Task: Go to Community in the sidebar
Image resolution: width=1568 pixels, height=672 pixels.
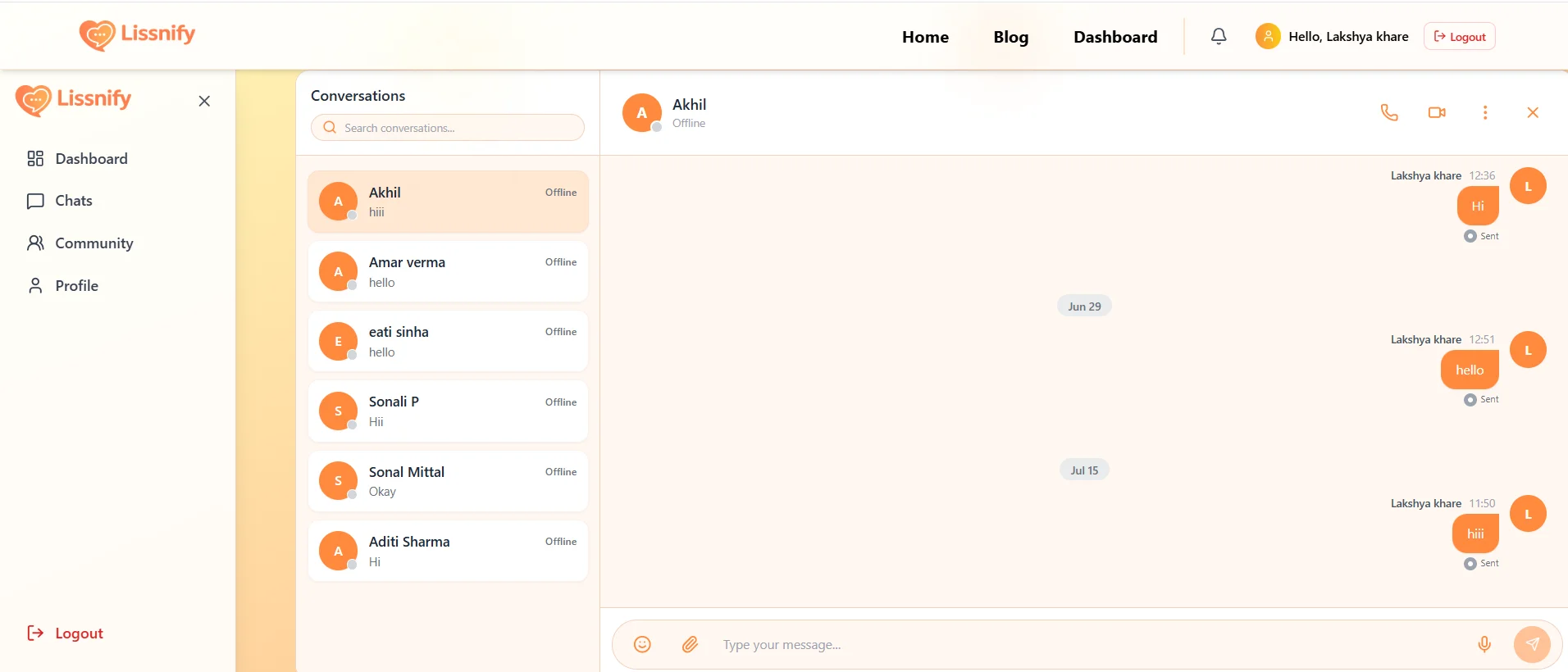Action: [80, 243]
